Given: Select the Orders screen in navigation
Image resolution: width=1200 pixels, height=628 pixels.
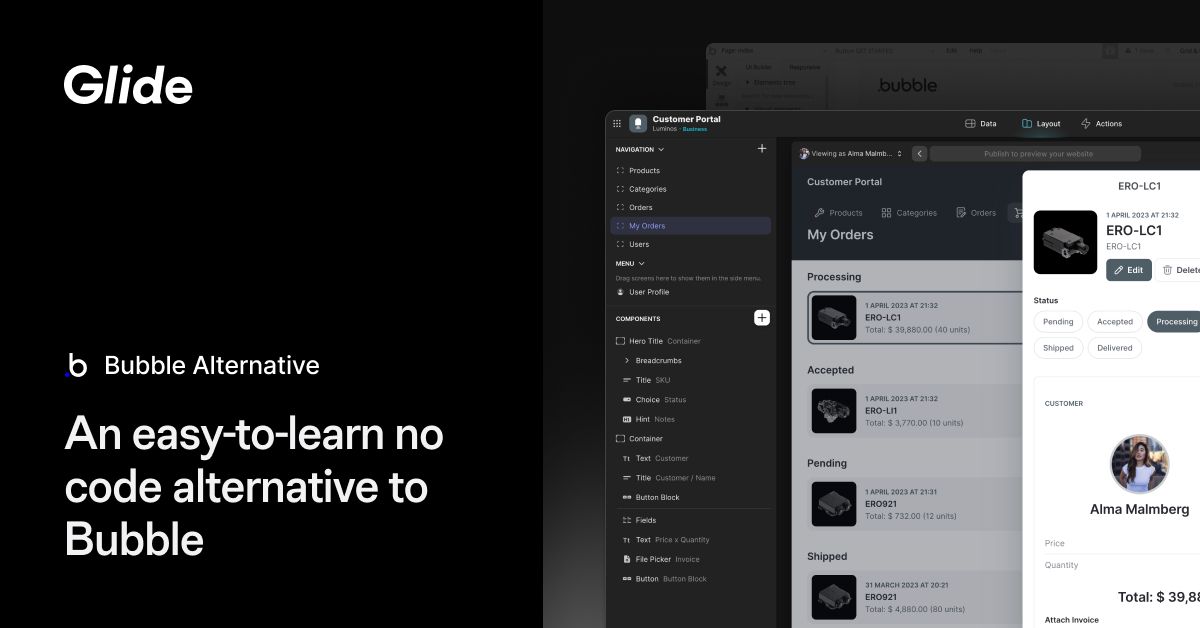Looking at the screenshot, I should (690, 208).
